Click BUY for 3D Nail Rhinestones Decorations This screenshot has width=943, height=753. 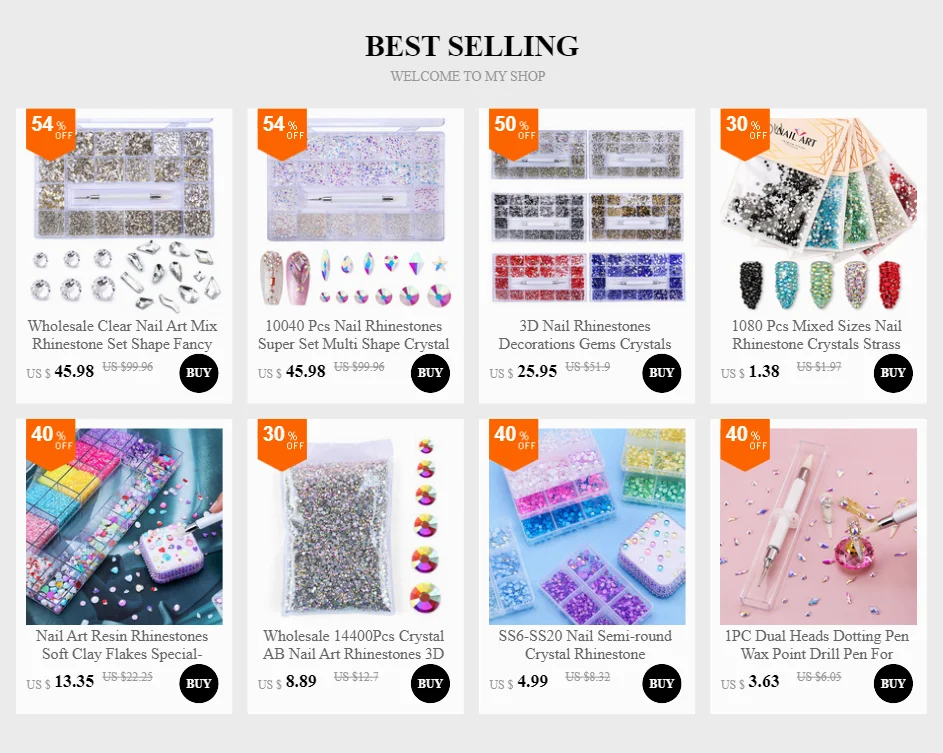click(662, 373)
